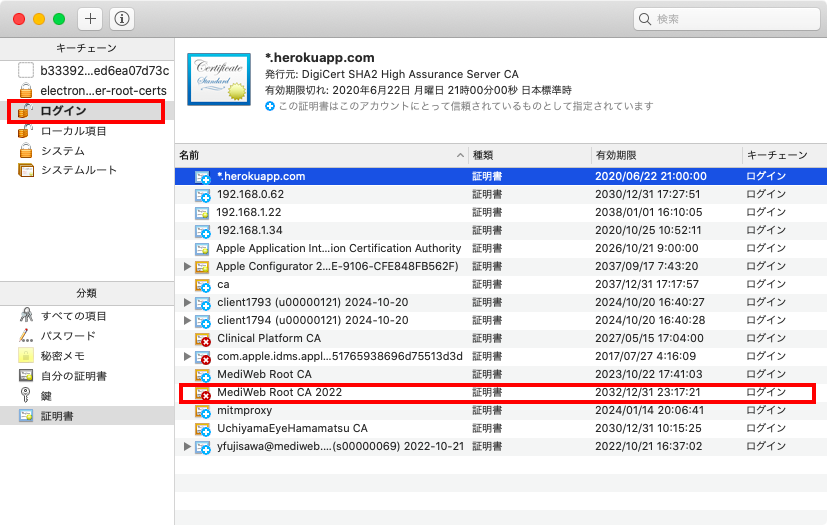Click the pencil icon beside パスワード
The width and height of the screenshot is (827, 525).
point(25,336)
